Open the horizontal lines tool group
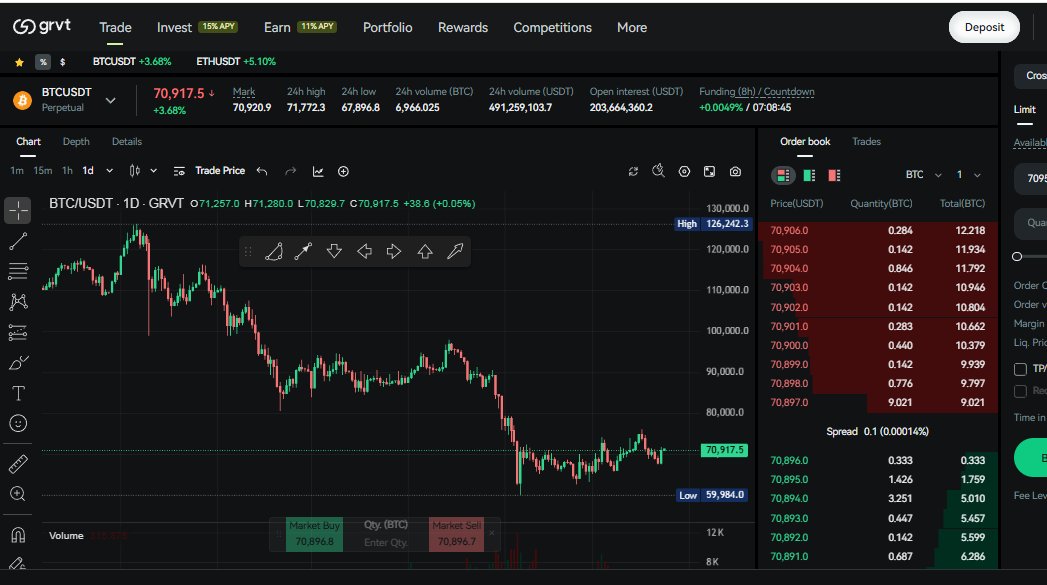 (18, 270)
